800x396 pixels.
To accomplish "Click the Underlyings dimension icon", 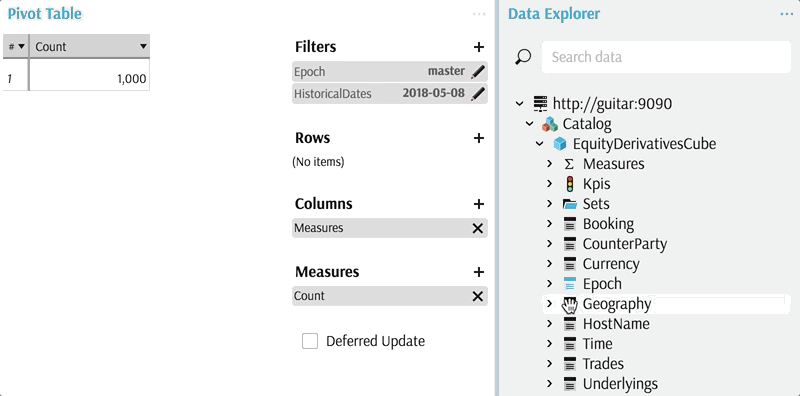I will click(570, 384).
